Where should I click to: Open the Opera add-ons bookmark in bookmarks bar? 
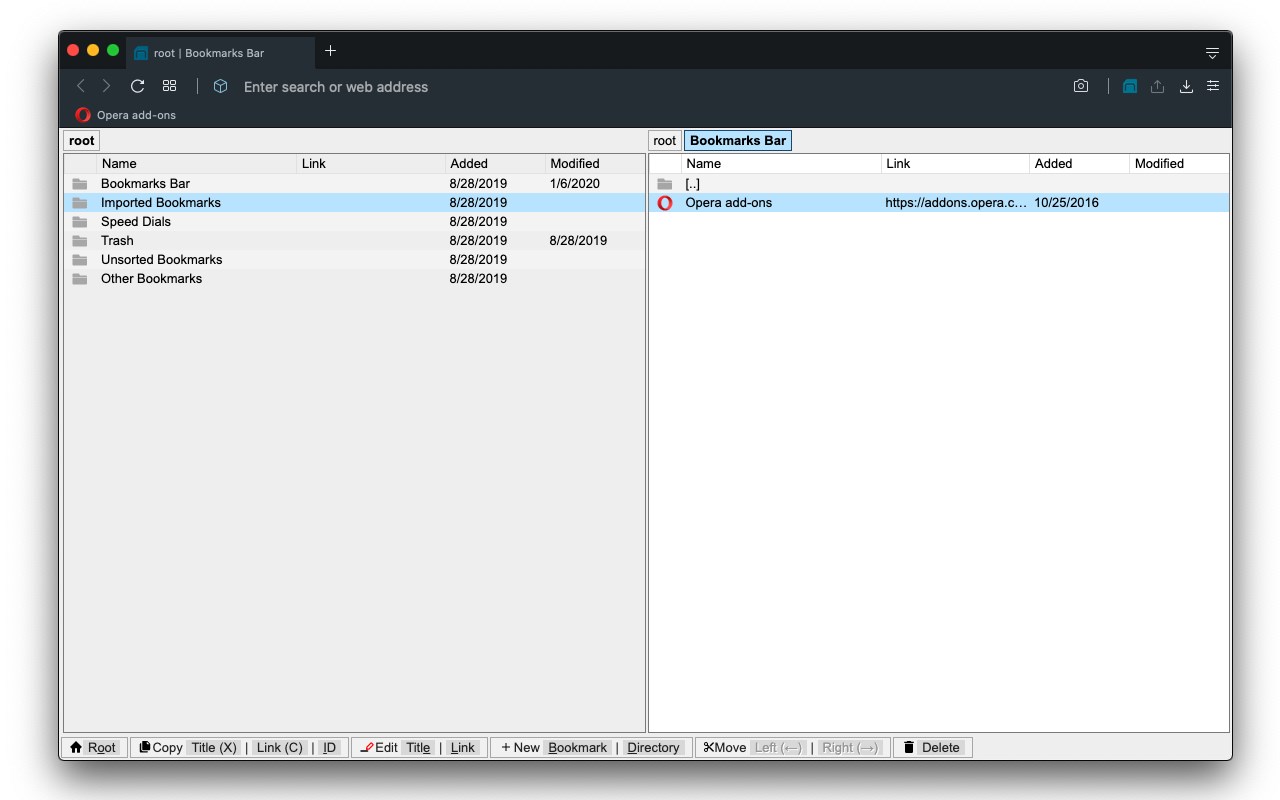pyautogui.click(x=126, y=115)
